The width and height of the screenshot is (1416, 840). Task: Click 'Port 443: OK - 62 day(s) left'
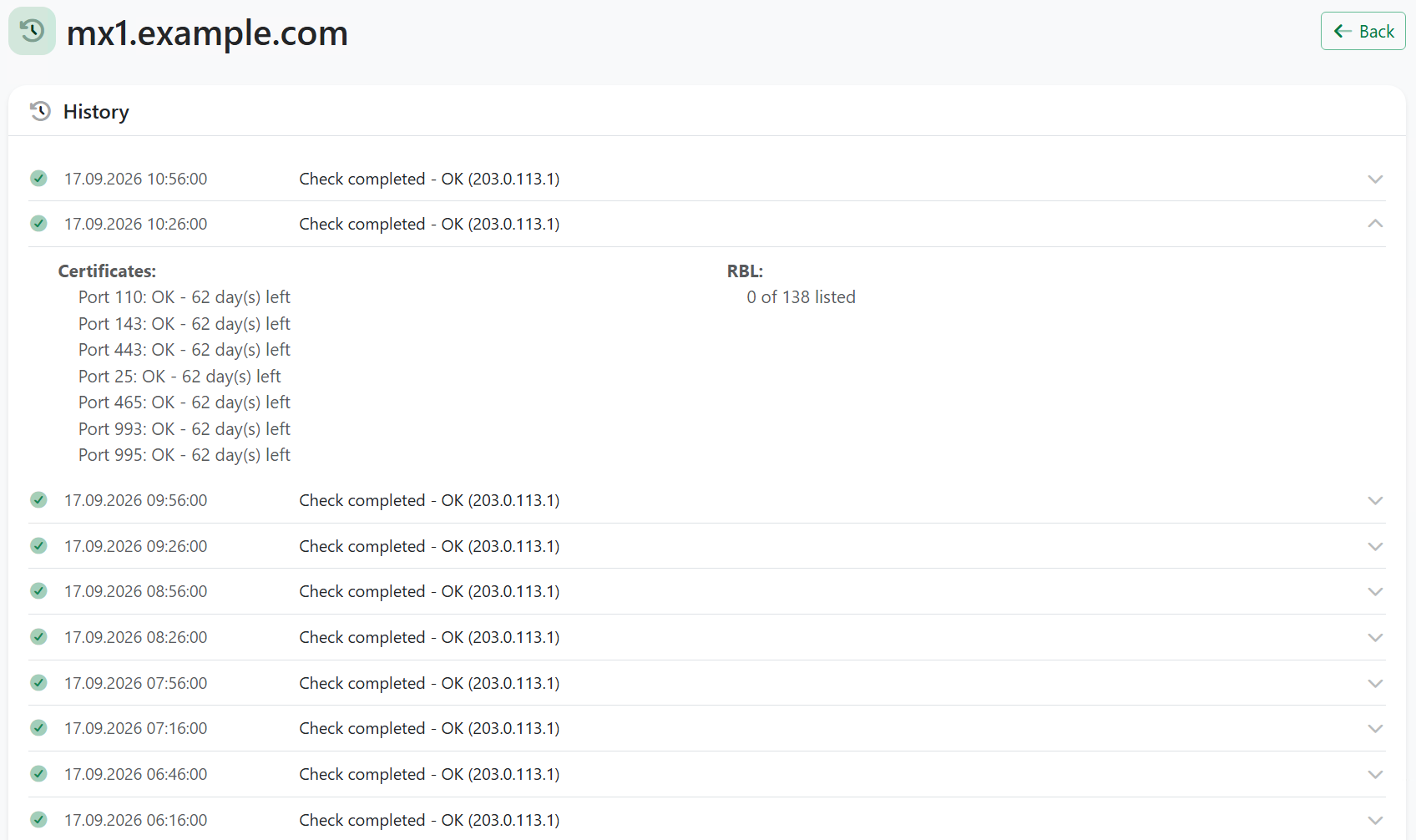coord(185,350)
